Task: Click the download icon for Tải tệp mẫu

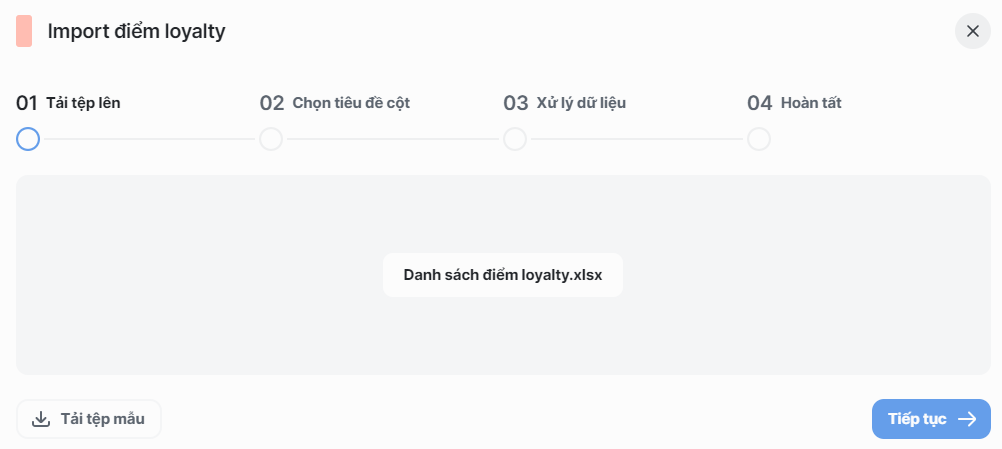Action: (41, 419)
